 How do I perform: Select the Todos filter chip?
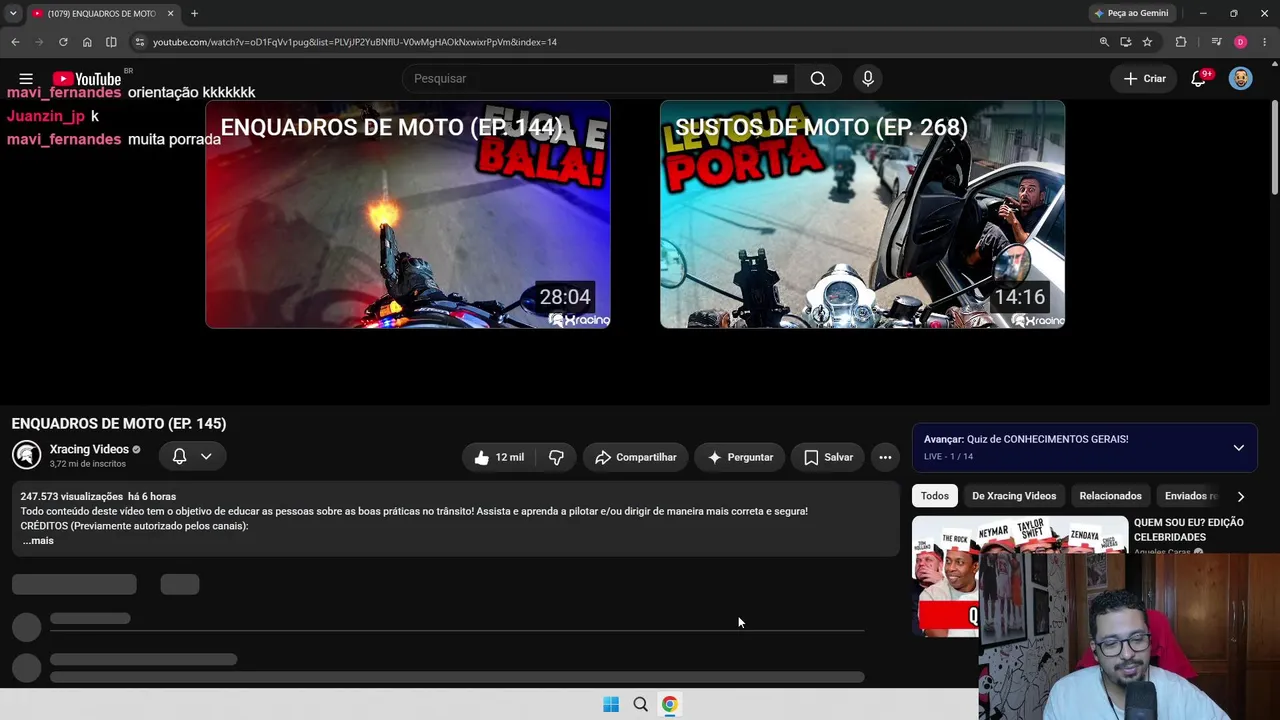[935, 496]
